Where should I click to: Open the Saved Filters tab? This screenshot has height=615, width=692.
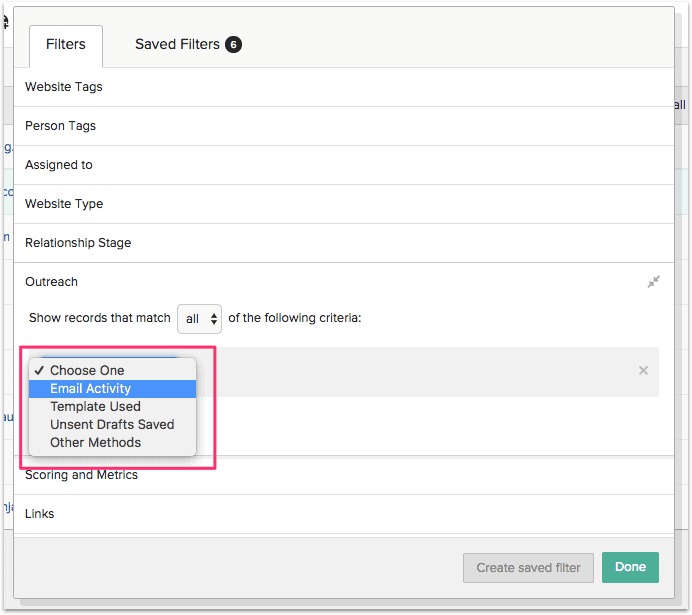178,45
